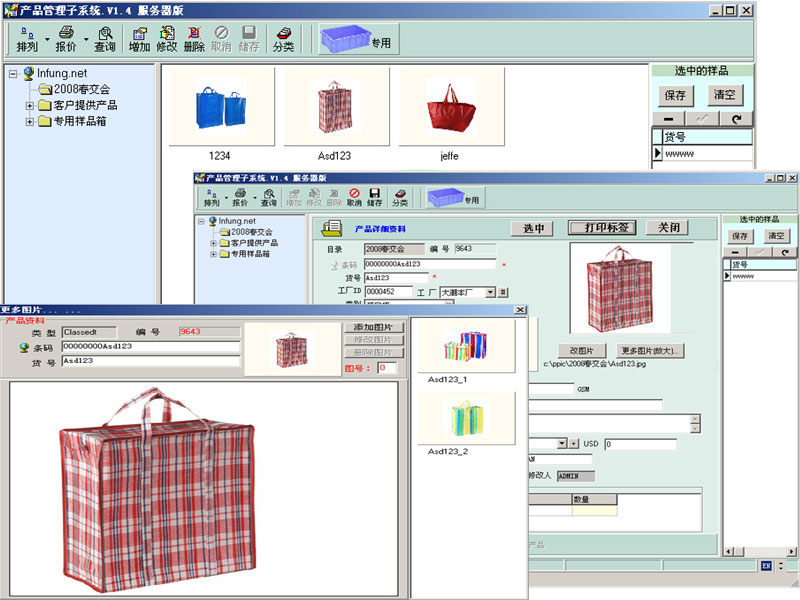Select the red jeffe bag thumbnail
800x600 pixels.
[450, 106]
